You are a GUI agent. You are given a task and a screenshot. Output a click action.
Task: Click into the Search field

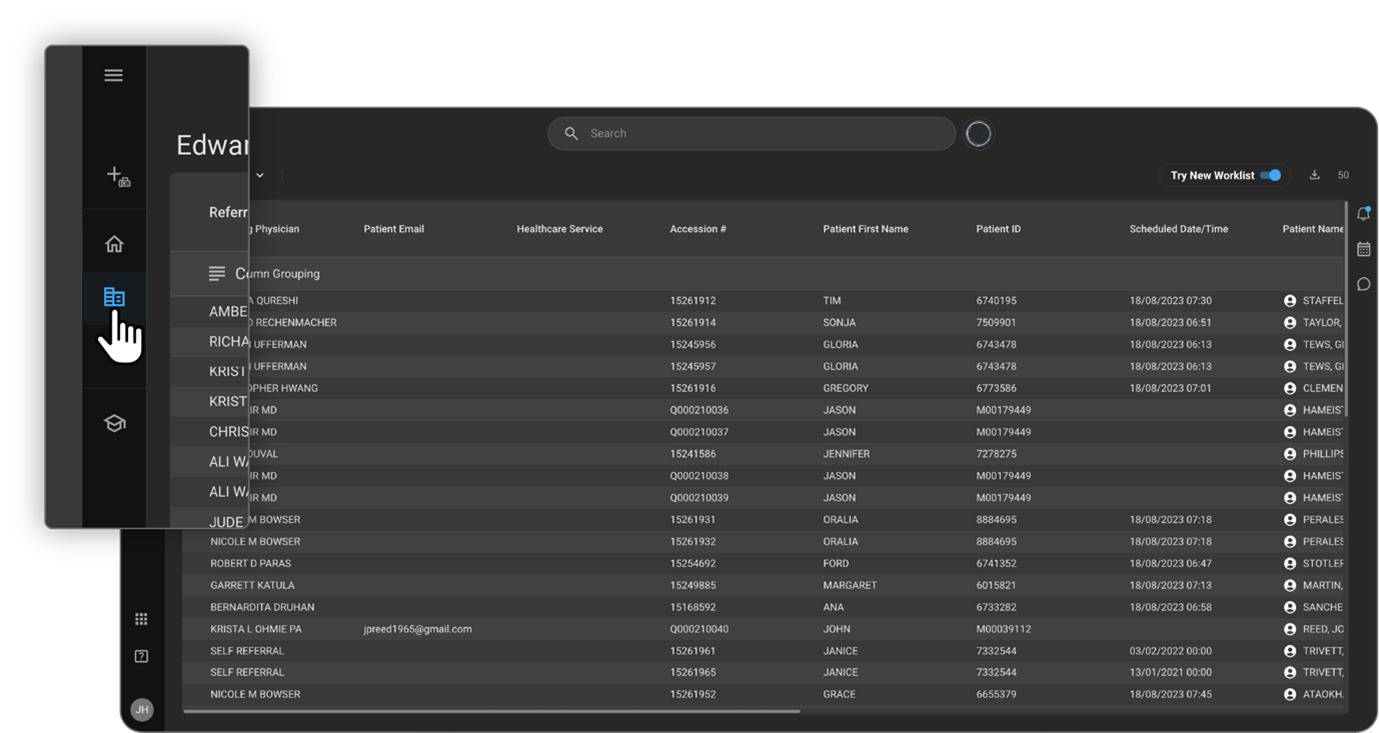pyautogui.click(x=760, y=133)
